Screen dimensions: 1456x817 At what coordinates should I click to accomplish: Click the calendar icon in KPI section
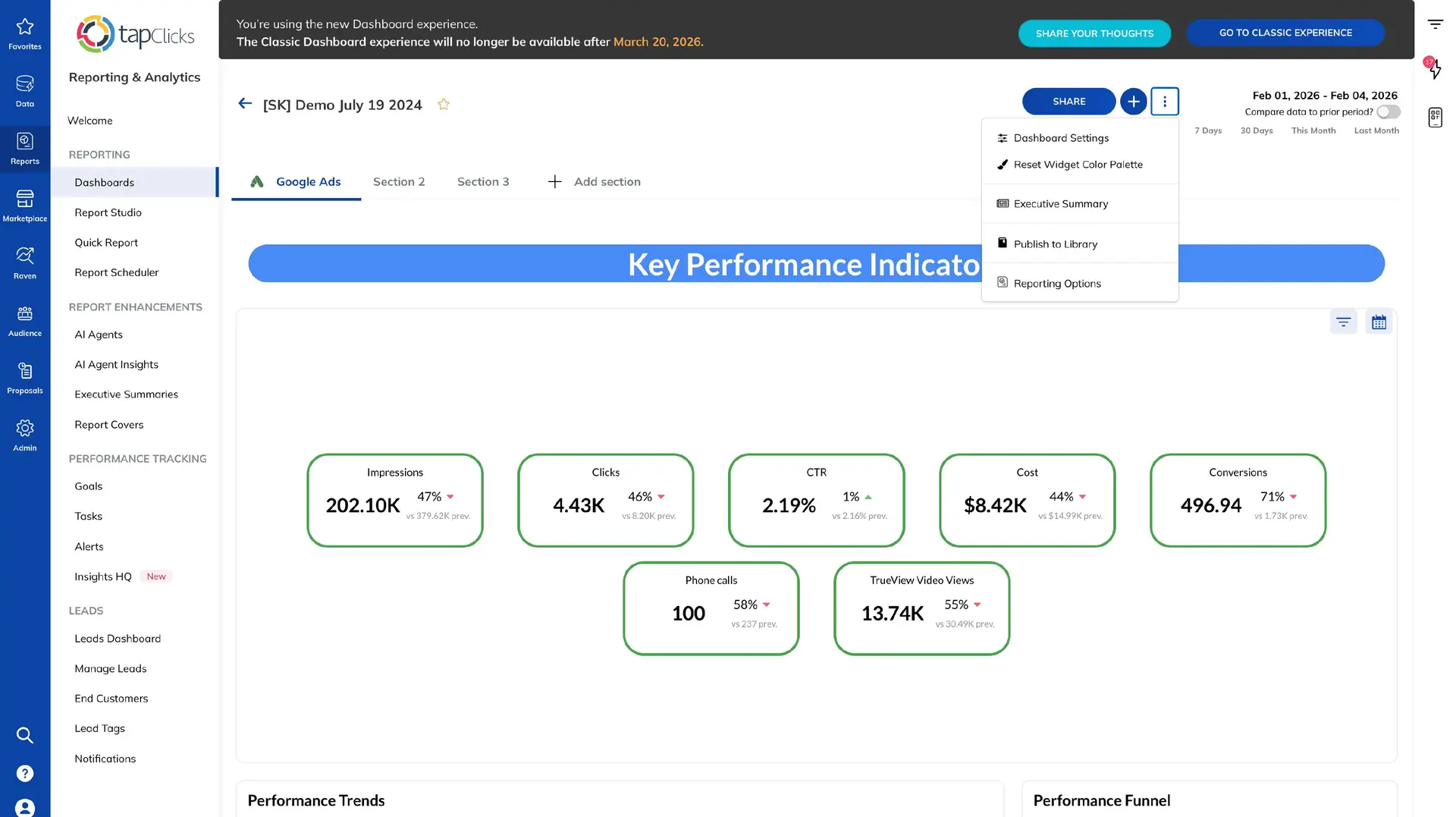[x=1379, y=322]
